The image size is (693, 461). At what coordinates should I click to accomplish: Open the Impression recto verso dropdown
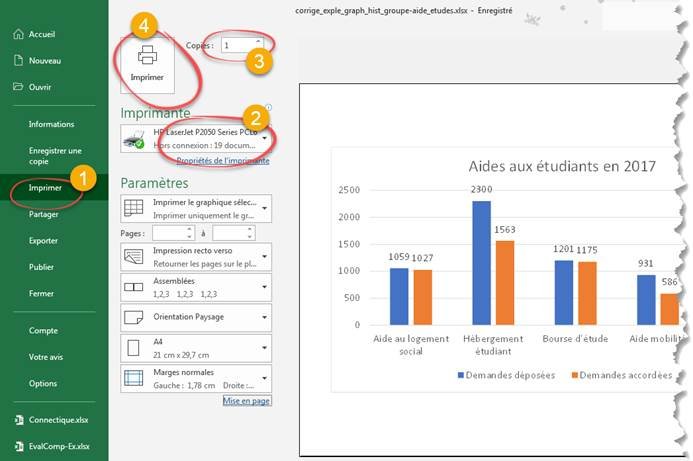pos(266,257)
